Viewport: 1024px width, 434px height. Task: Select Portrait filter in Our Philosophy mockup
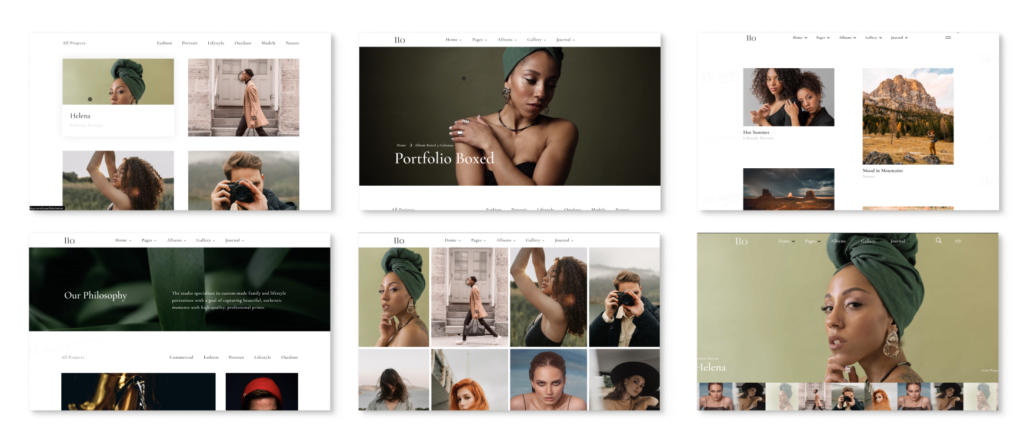236,358
